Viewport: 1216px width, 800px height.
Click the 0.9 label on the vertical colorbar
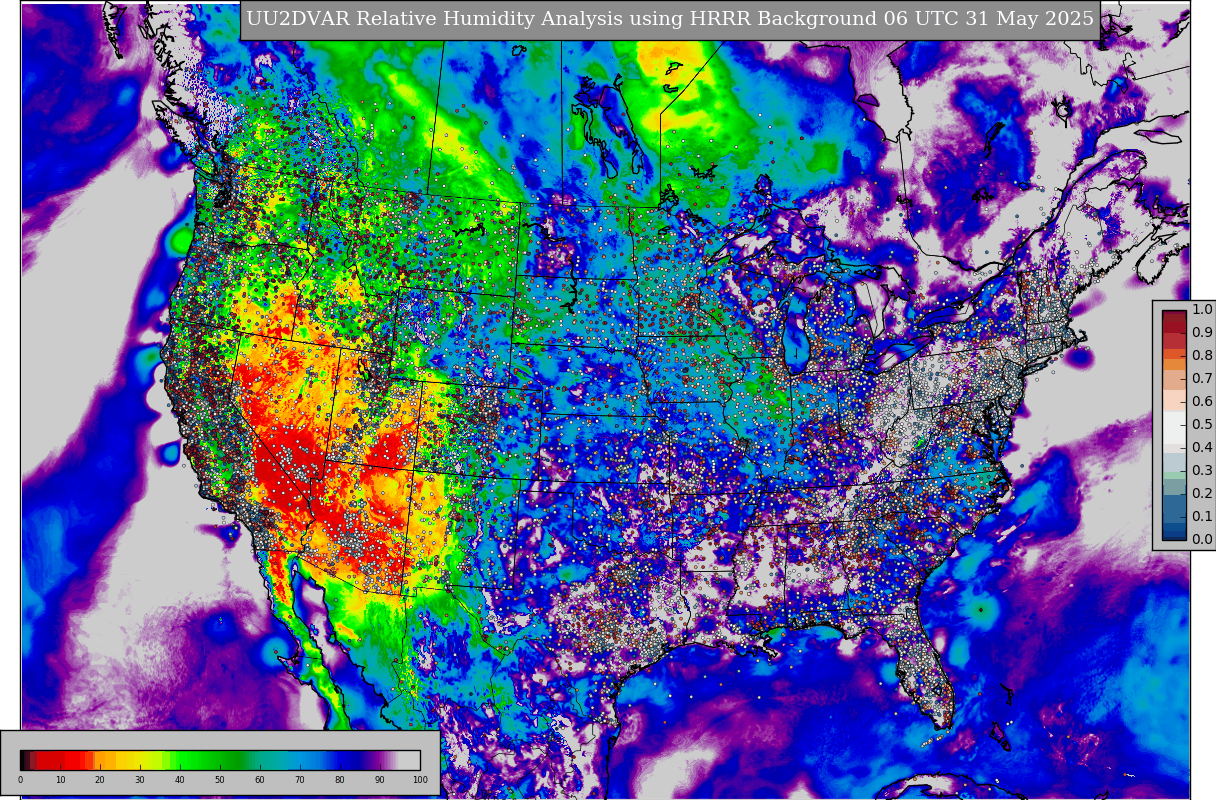point(1202,333)
